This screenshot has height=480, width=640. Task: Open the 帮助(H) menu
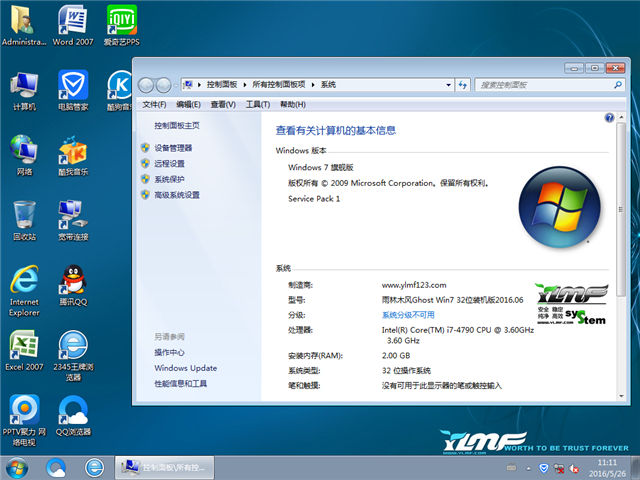pos(293,104)
